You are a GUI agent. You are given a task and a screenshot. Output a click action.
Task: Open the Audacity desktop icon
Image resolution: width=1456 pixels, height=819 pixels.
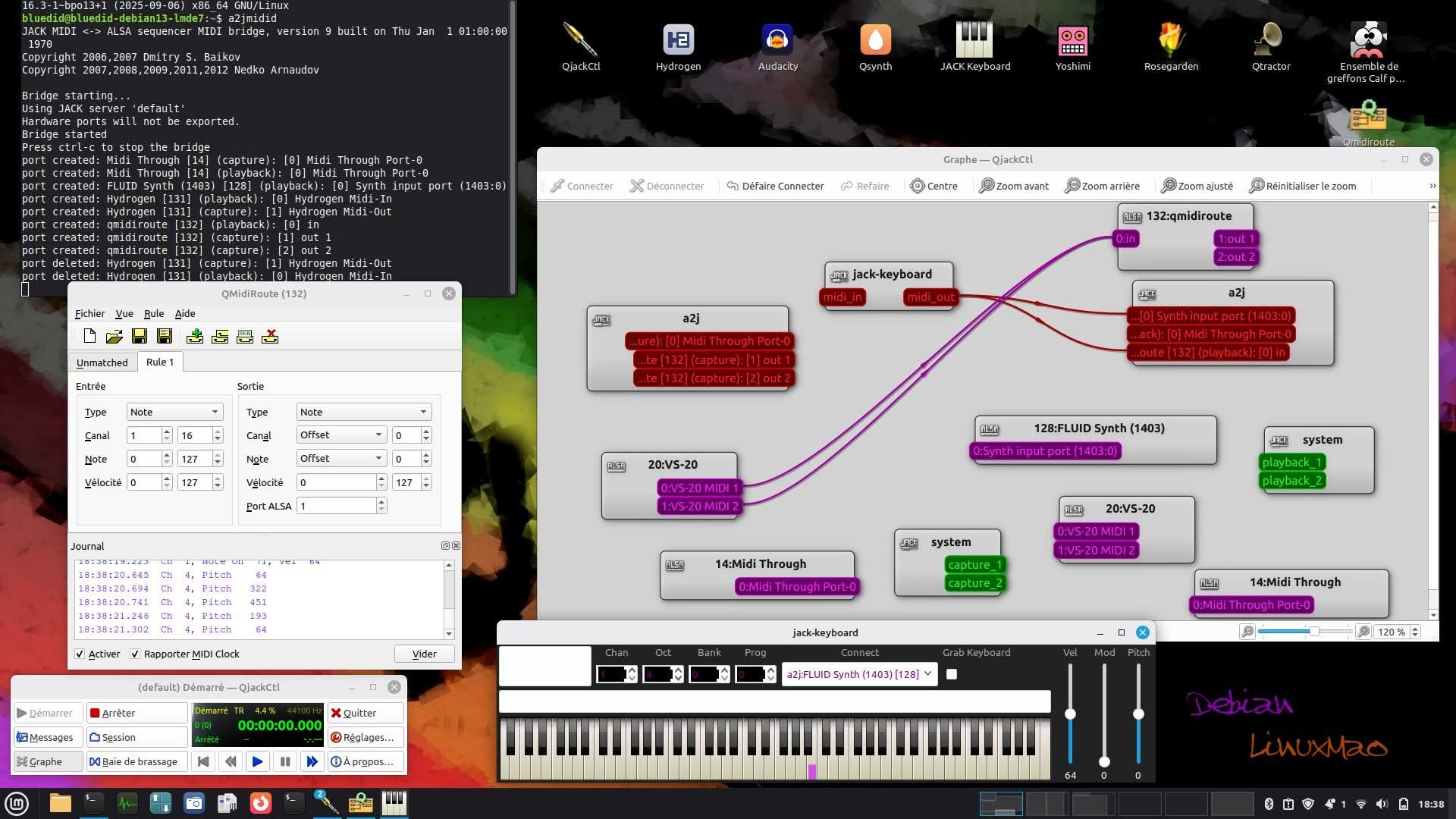click(x=778, y=46)
